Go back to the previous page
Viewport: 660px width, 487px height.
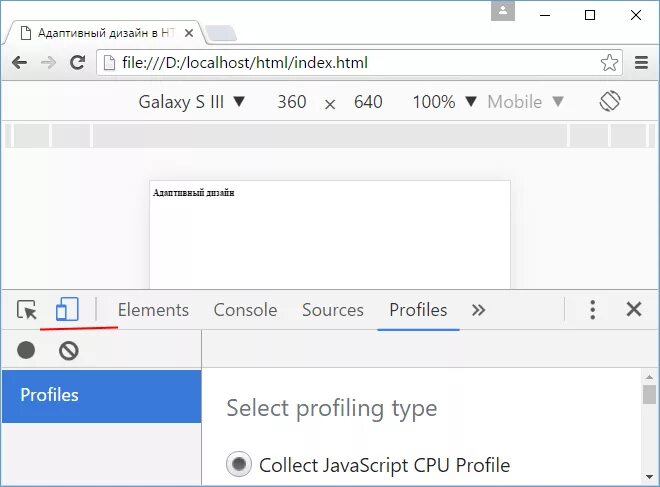[x=20, y=63]
